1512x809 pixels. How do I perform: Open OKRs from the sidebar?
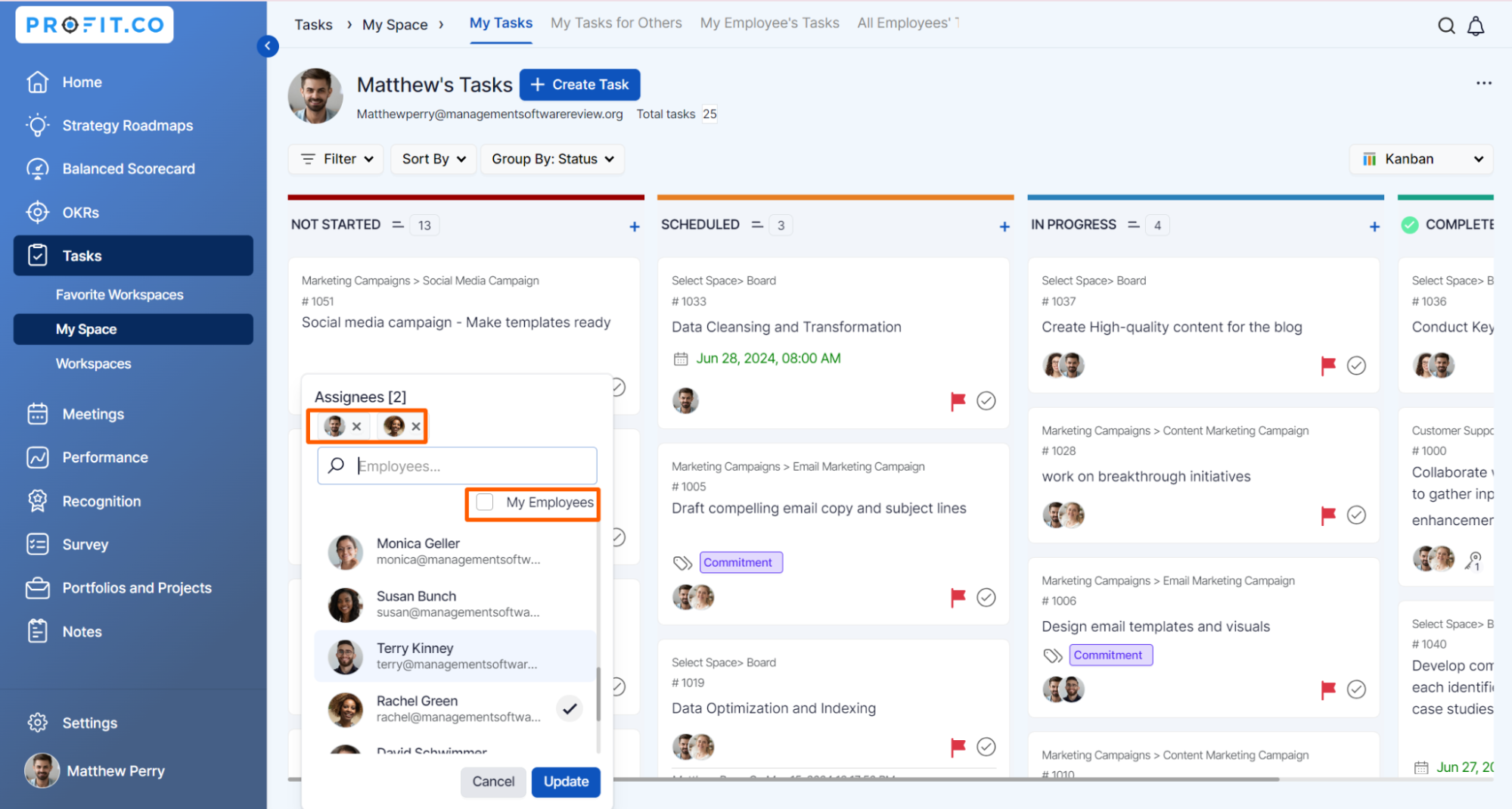tap(80, 213)
